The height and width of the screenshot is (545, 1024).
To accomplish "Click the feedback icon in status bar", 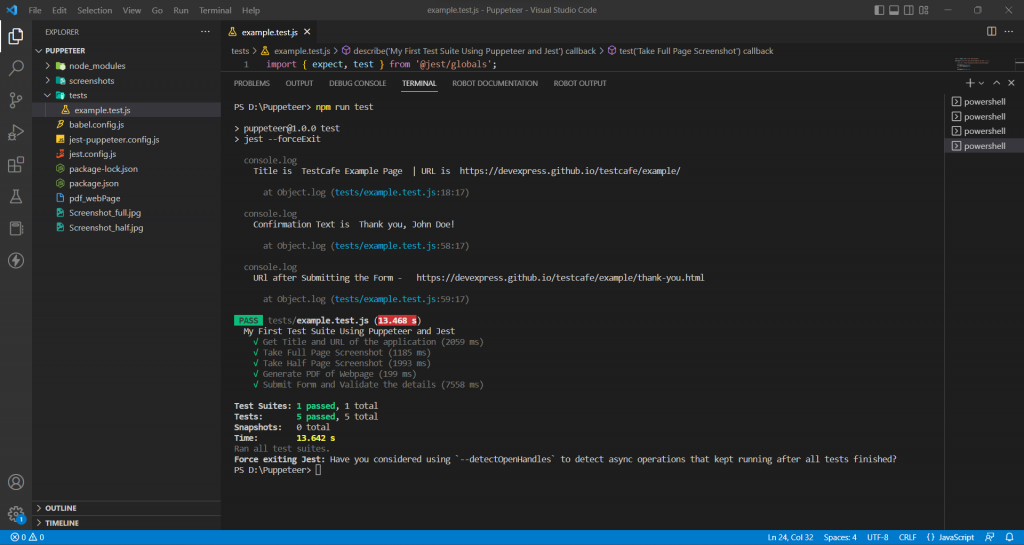I will click(990, 537).
